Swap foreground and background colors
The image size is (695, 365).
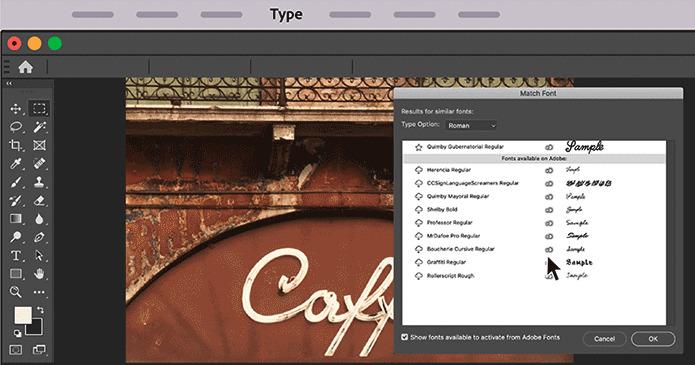40,310
